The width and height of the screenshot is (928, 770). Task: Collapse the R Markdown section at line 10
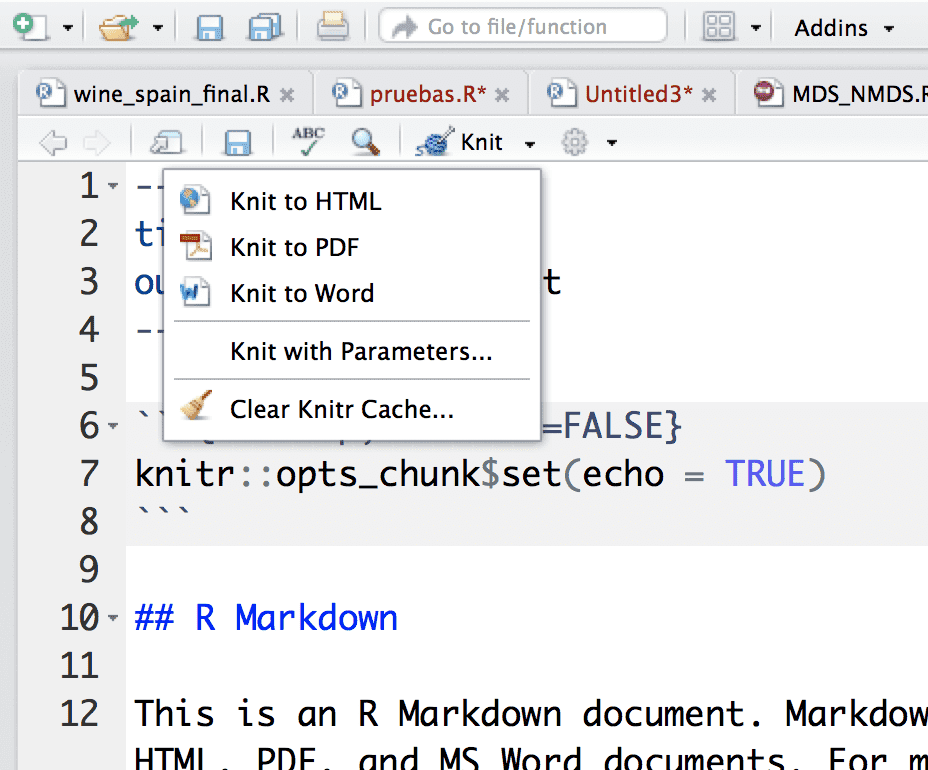pos(113,618)
